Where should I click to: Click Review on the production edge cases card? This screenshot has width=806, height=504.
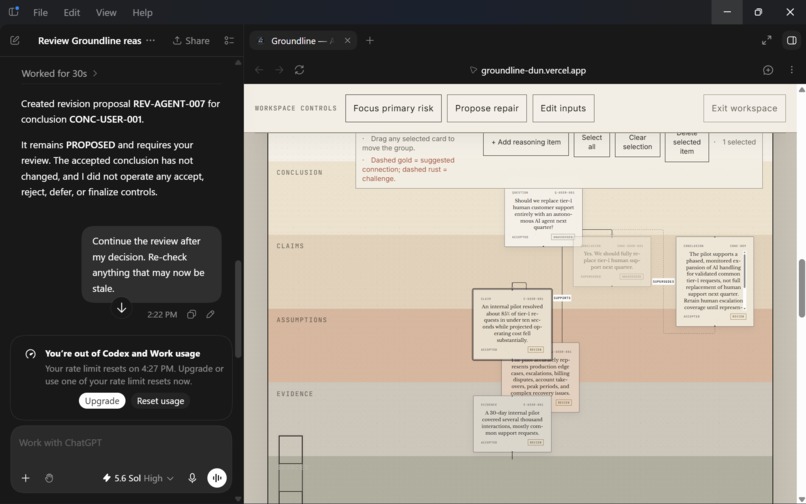(x=564, y=402)
